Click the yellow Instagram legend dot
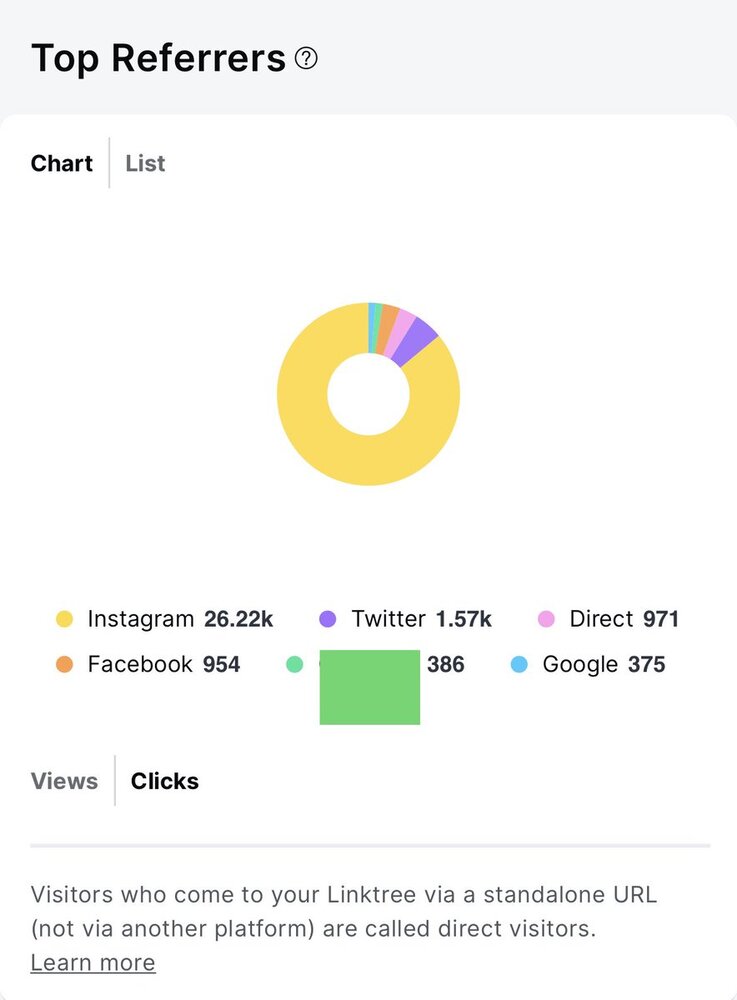This screenshot has width=737, height=1000. (x=65, y=619)
